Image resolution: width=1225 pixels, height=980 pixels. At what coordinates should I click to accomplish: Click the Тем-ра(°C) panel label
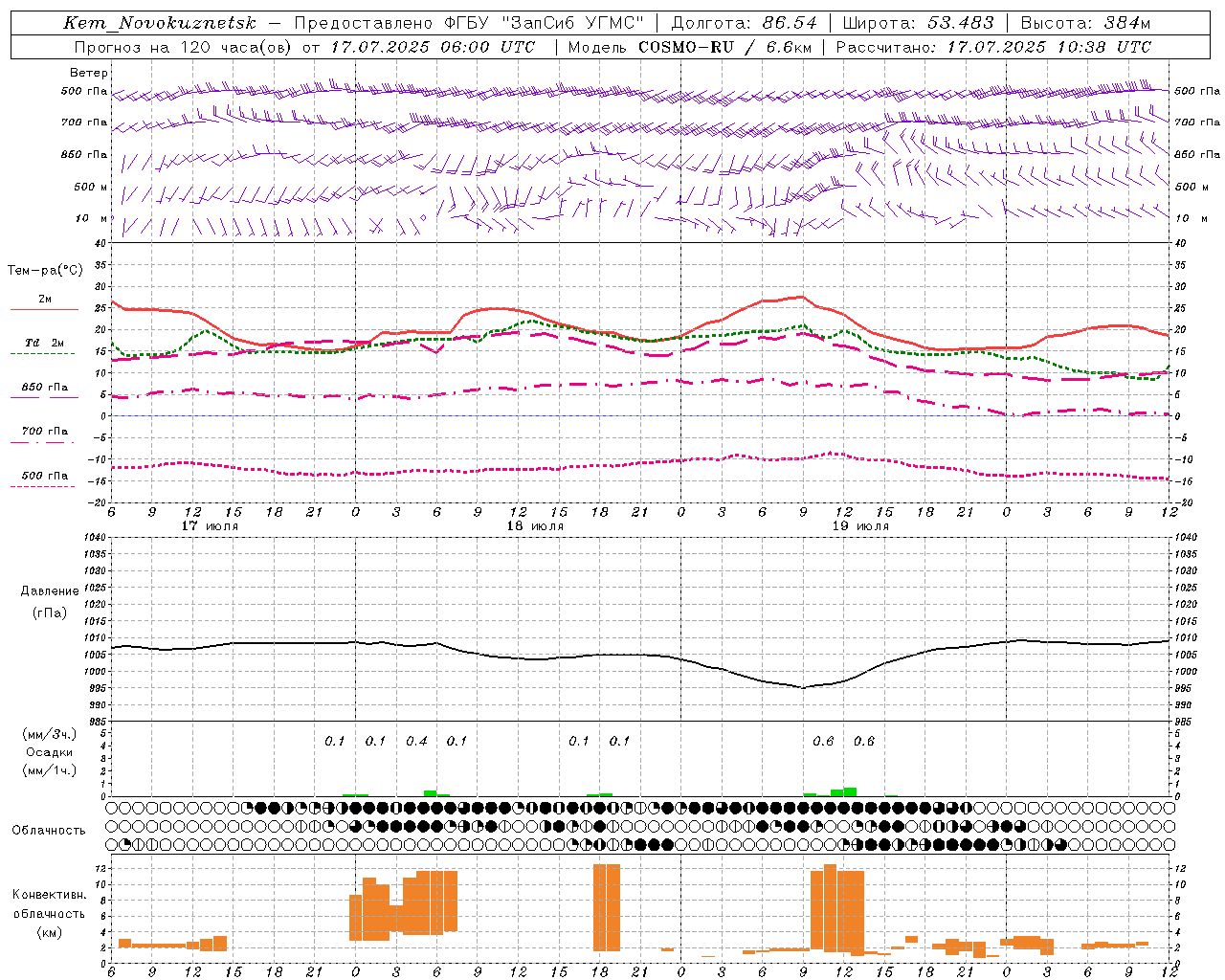44,271
